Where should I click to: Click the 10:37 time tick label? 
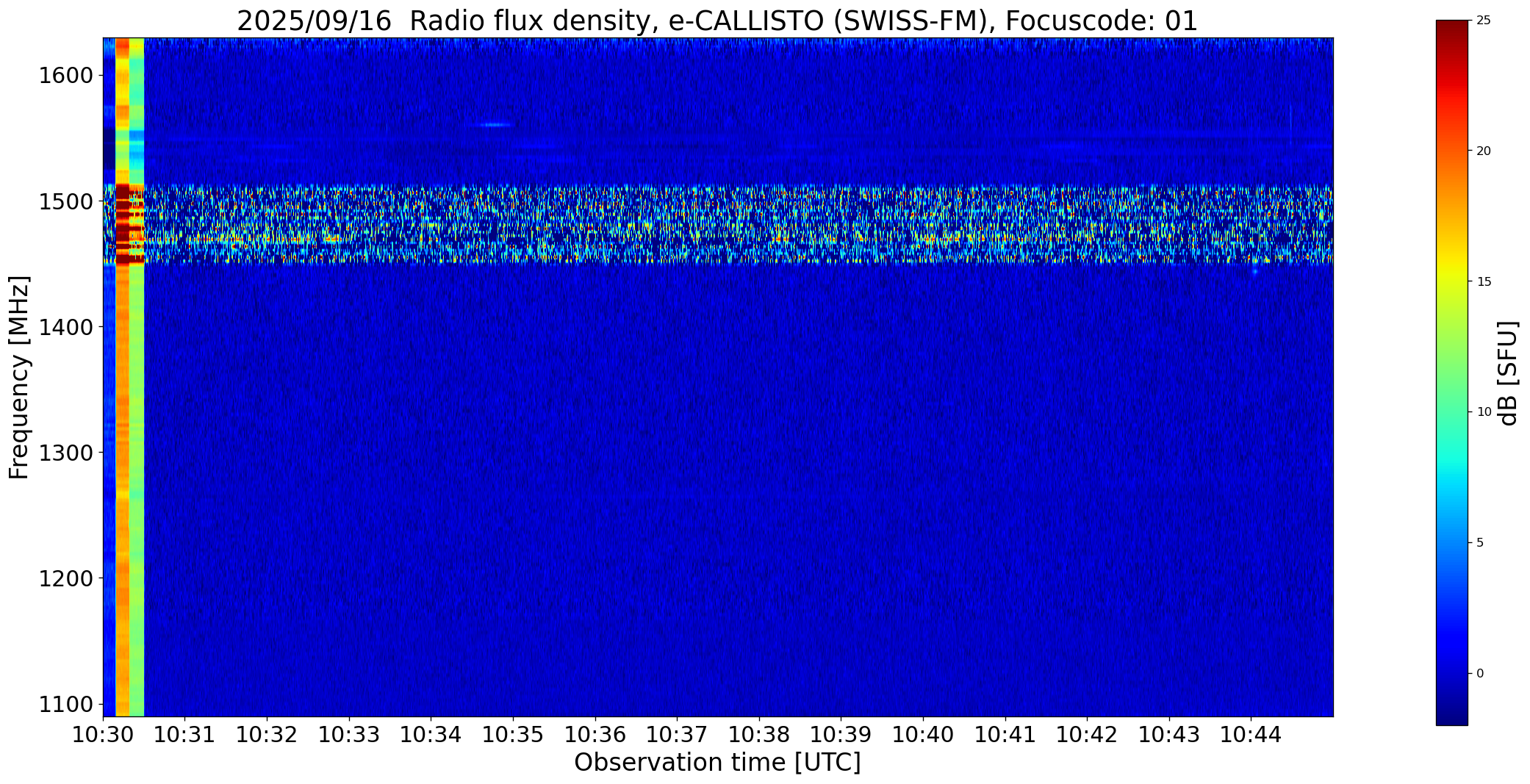(677, 734)
